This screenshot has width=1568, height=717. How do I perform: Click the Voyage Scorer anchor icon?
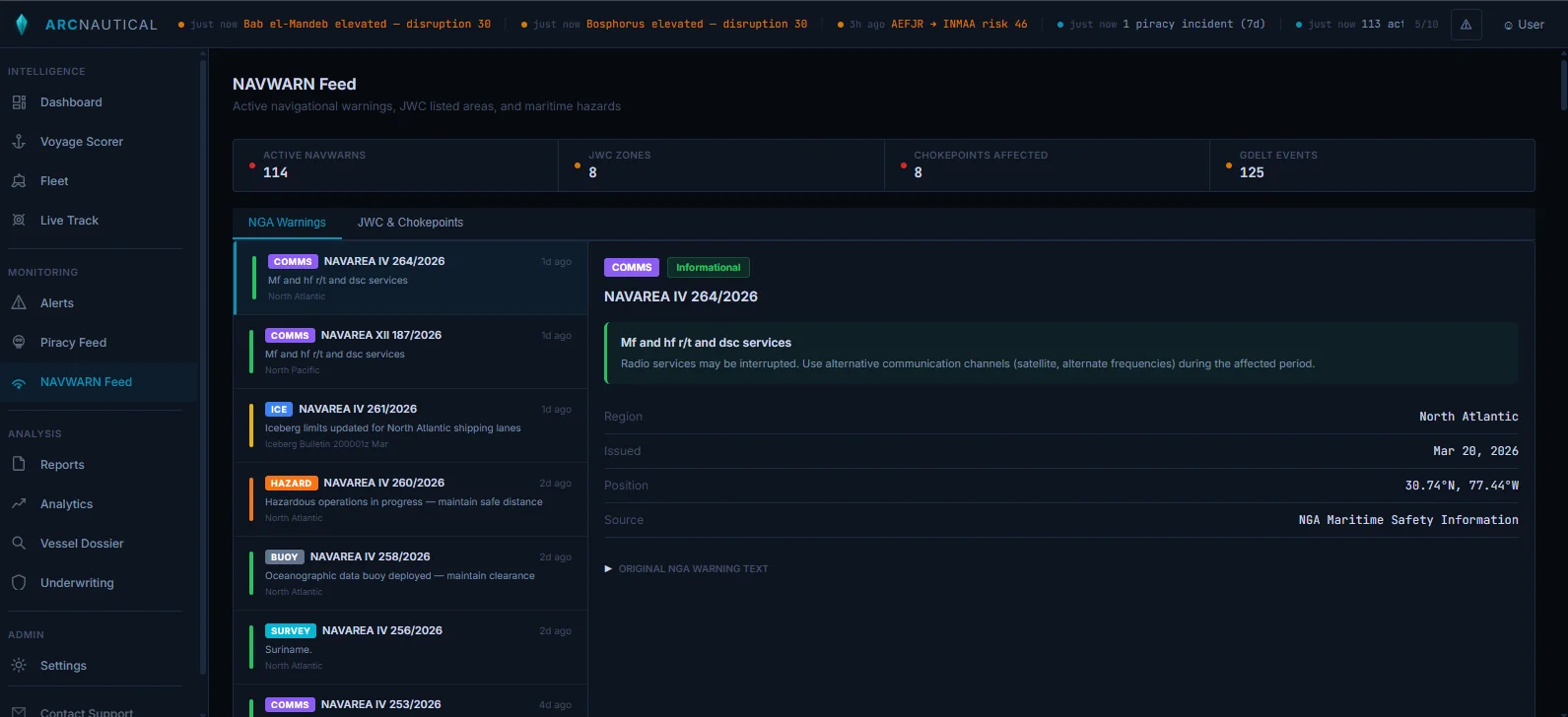(19, 142)
